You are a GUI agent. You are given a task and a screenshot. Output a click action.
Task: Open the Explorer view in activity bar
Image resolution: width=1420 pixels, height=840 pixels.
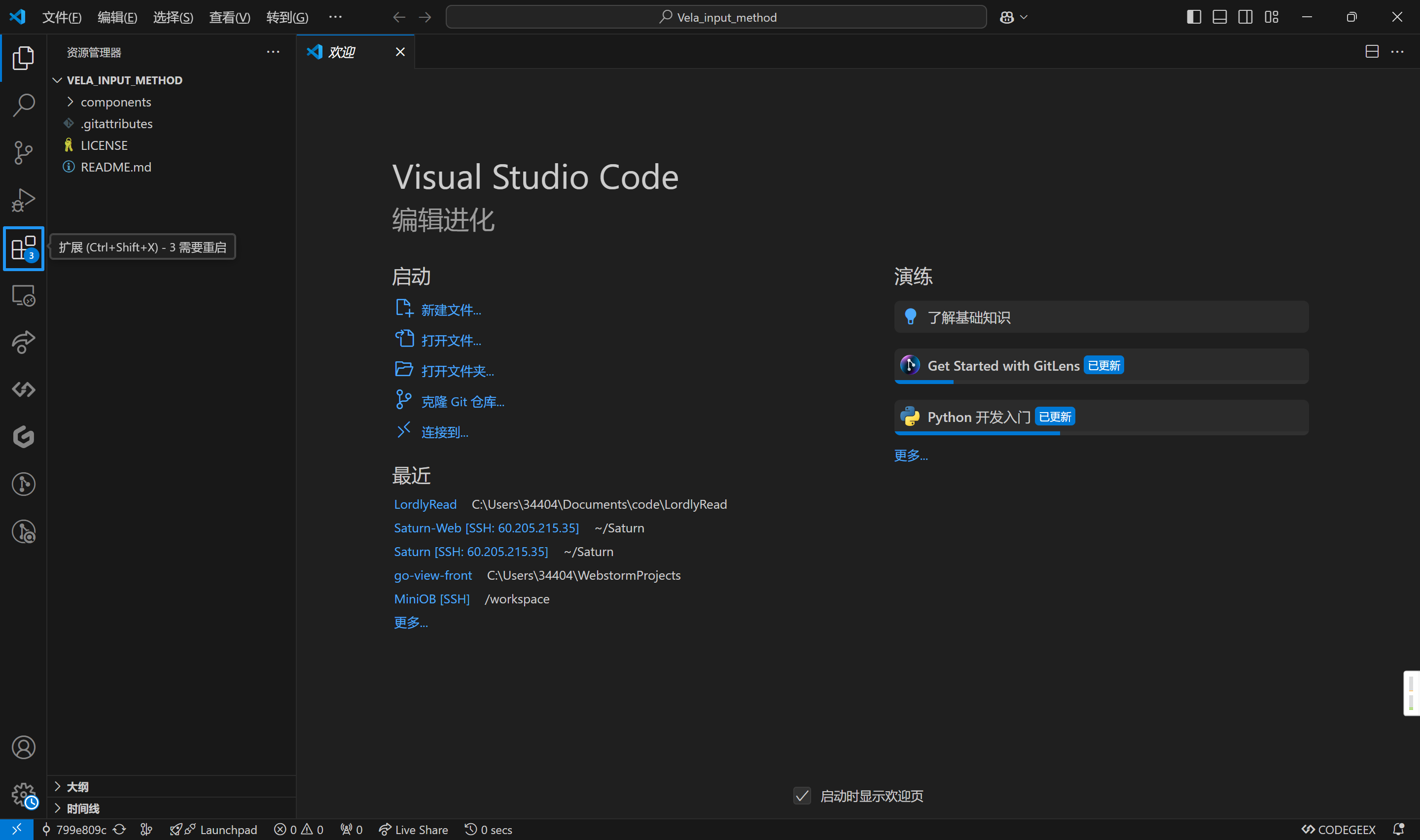point(23,58)
